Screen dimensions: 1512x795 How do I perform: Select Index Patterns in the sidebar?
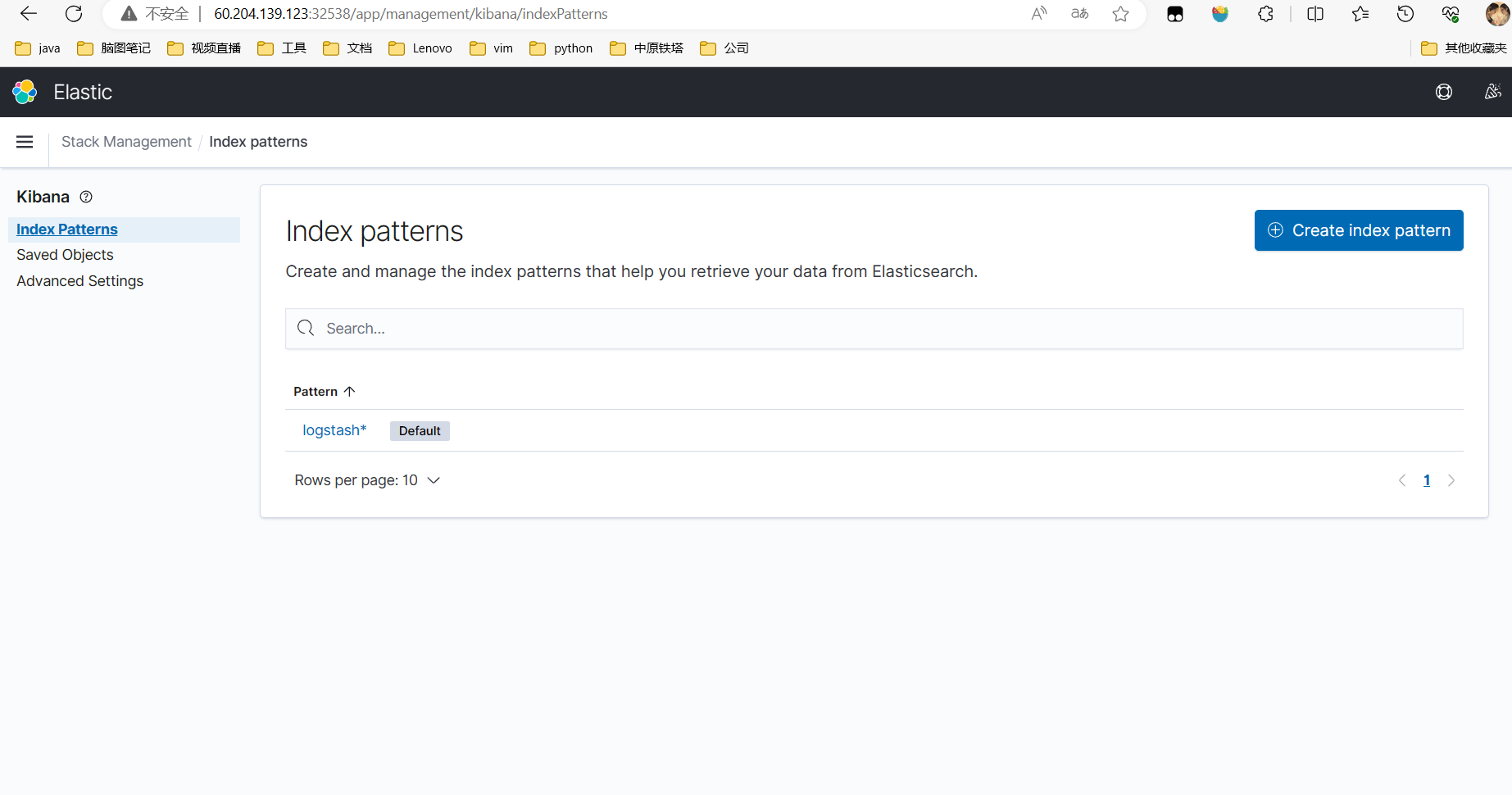[67, 229]
